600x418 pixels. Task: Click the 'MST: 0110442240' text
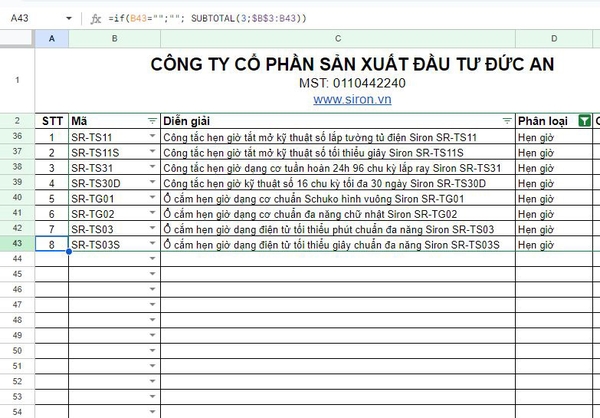352,83
